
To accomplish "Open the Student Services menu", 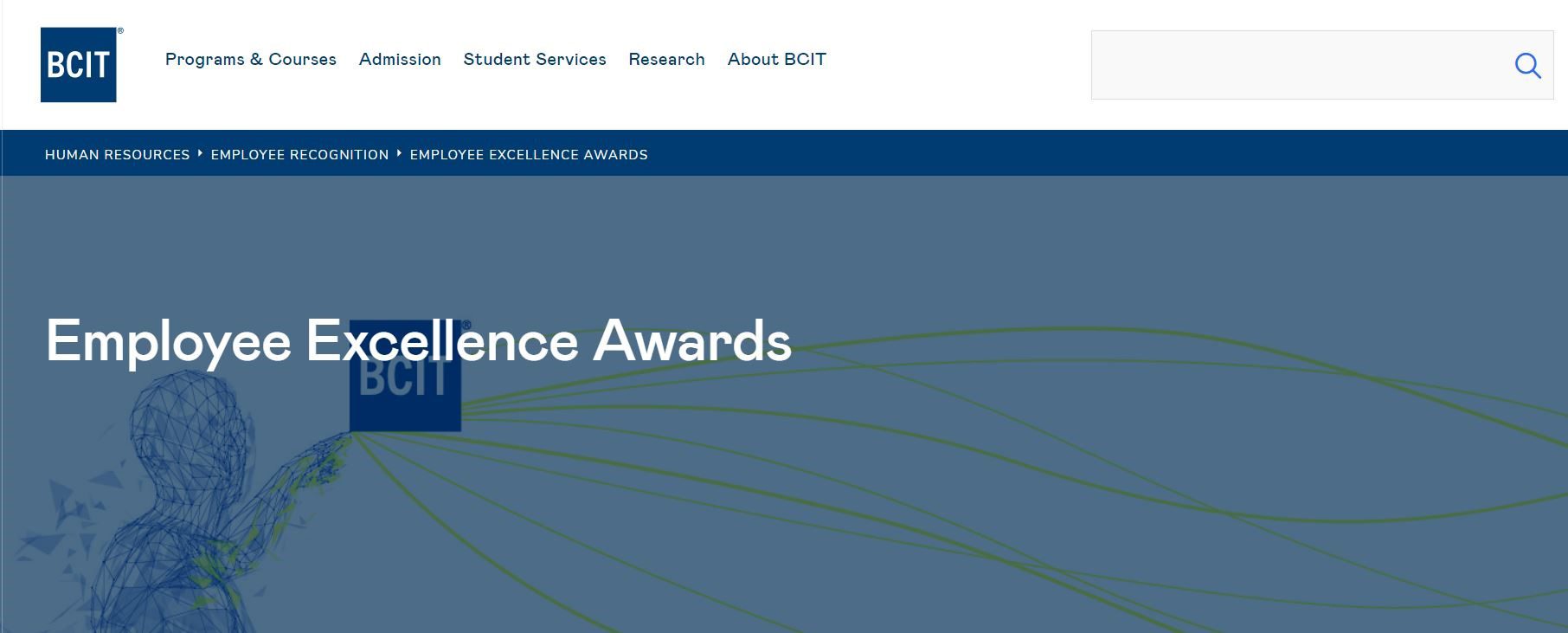I will (535, 60).
